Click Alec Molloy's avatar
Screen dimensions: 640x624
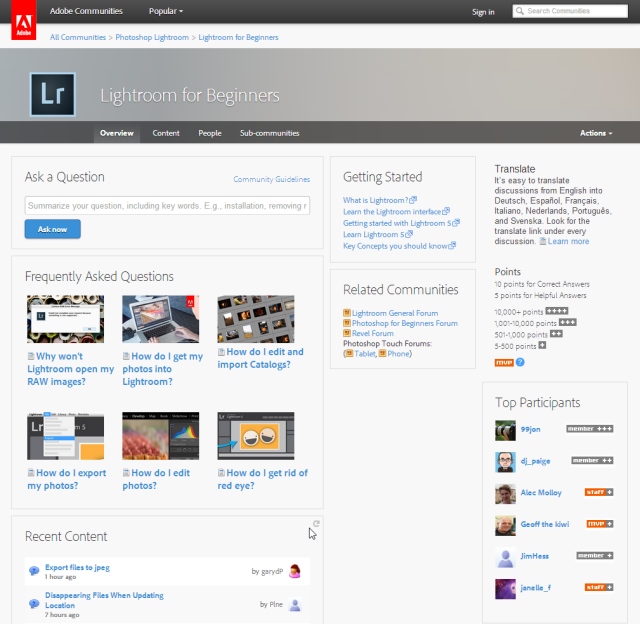[505, 494]
